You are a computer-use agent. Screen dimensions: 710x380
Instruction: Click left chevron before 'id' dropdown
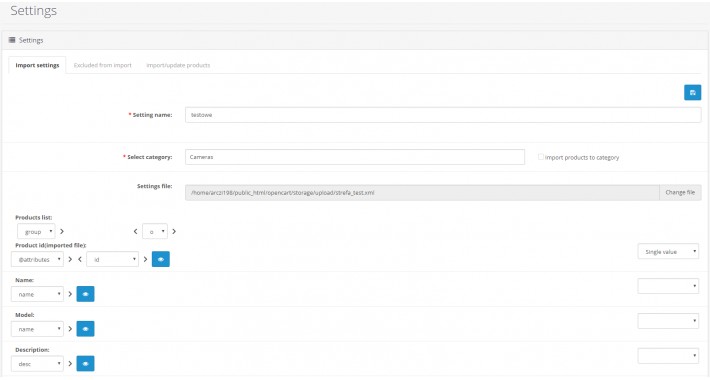[x=80, y=259]
